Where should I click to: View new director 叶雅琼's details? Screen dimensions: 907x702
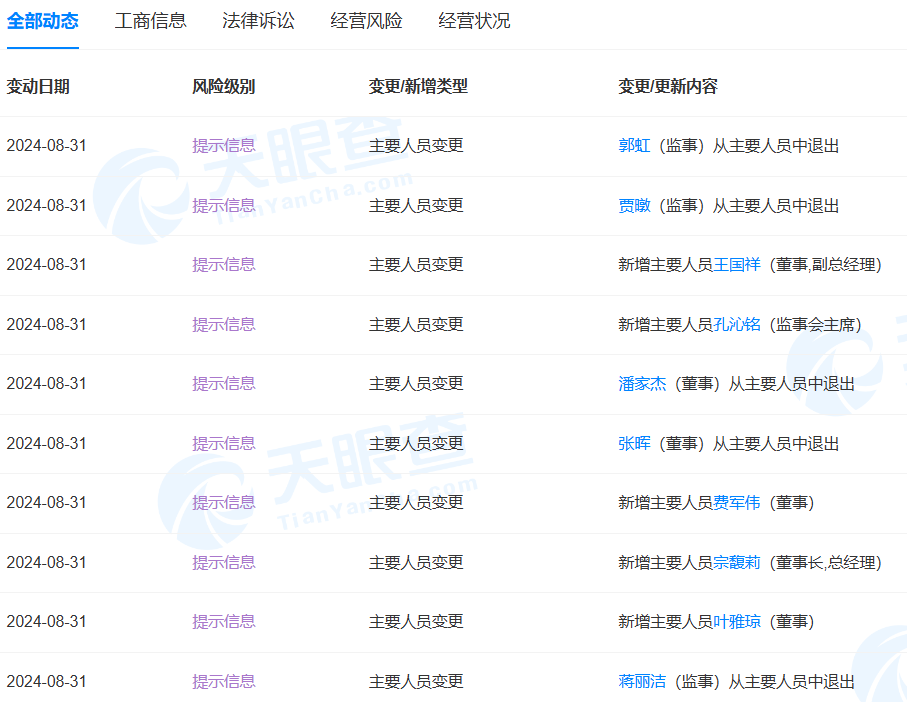735,621
